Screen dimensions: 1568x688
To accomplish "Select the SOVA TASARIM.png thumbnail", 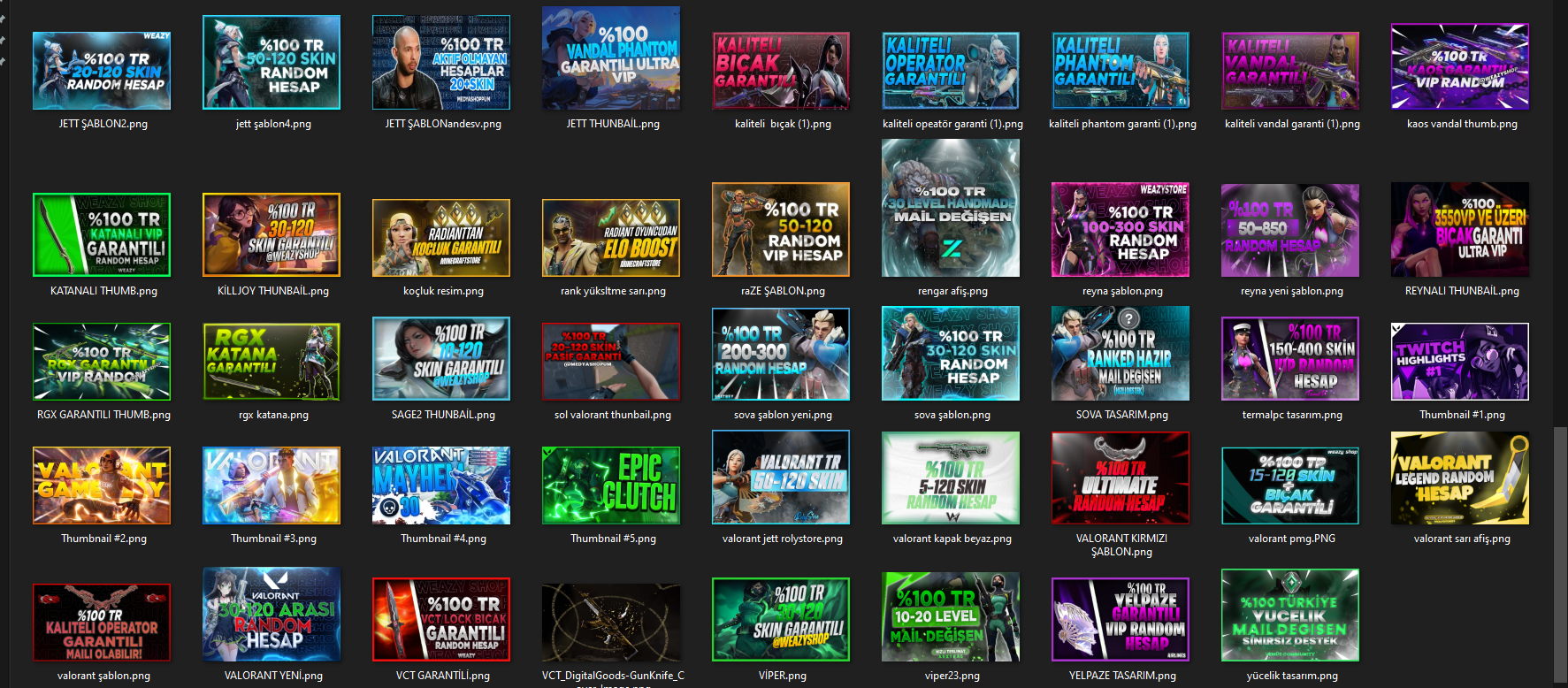I will [1121, 353].
